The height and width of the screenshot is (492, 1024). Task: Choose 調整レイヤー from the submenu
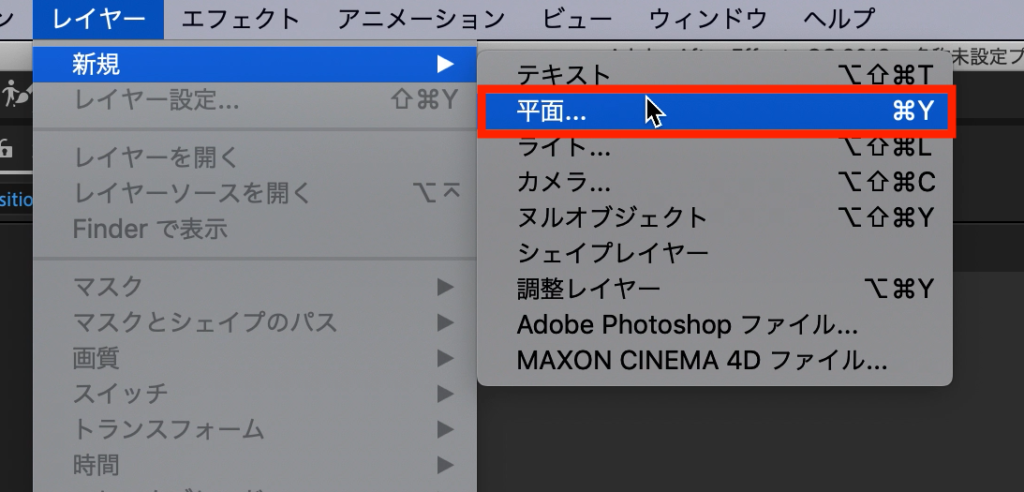[x=715, y=288]
